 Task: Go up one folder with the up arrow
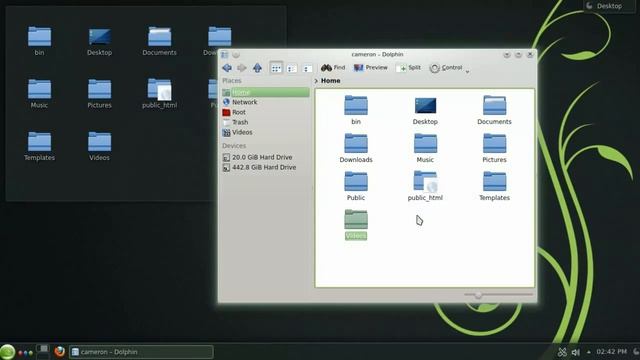tap(257, 68)
